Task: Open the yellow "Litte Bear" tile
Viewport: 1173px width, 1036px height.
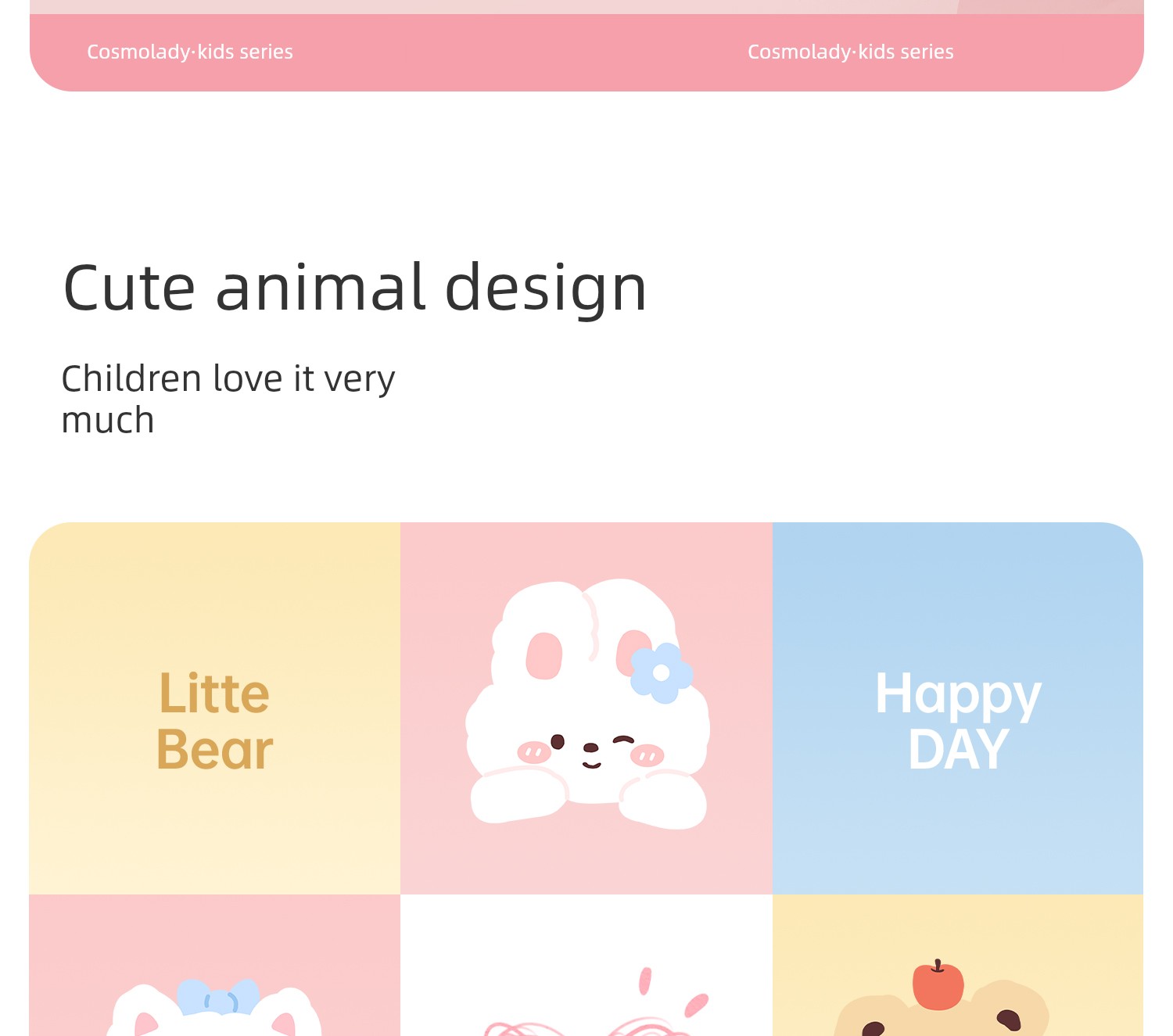Action: [x=215, y=708]
